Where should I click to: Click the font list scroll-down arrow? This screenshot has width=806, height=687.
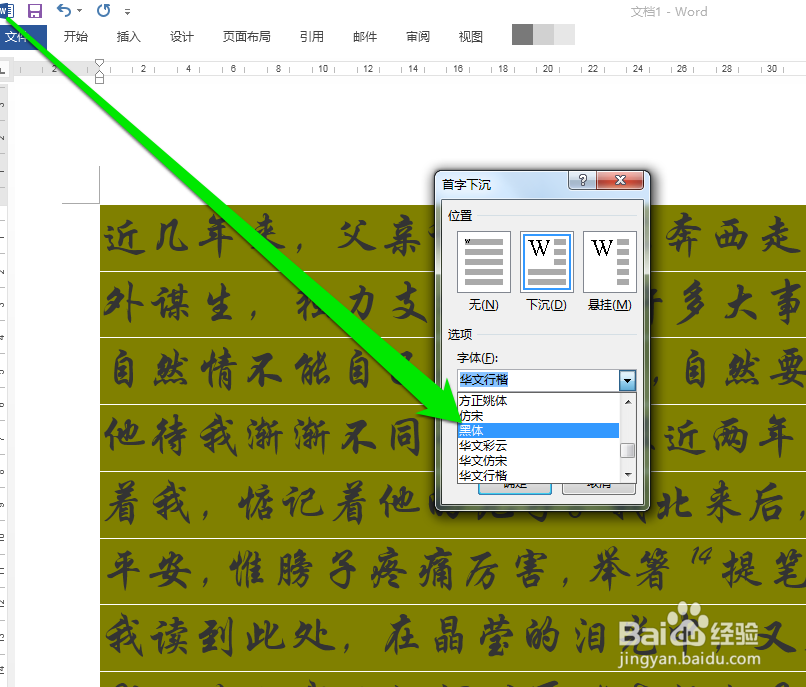coord(627,474)
